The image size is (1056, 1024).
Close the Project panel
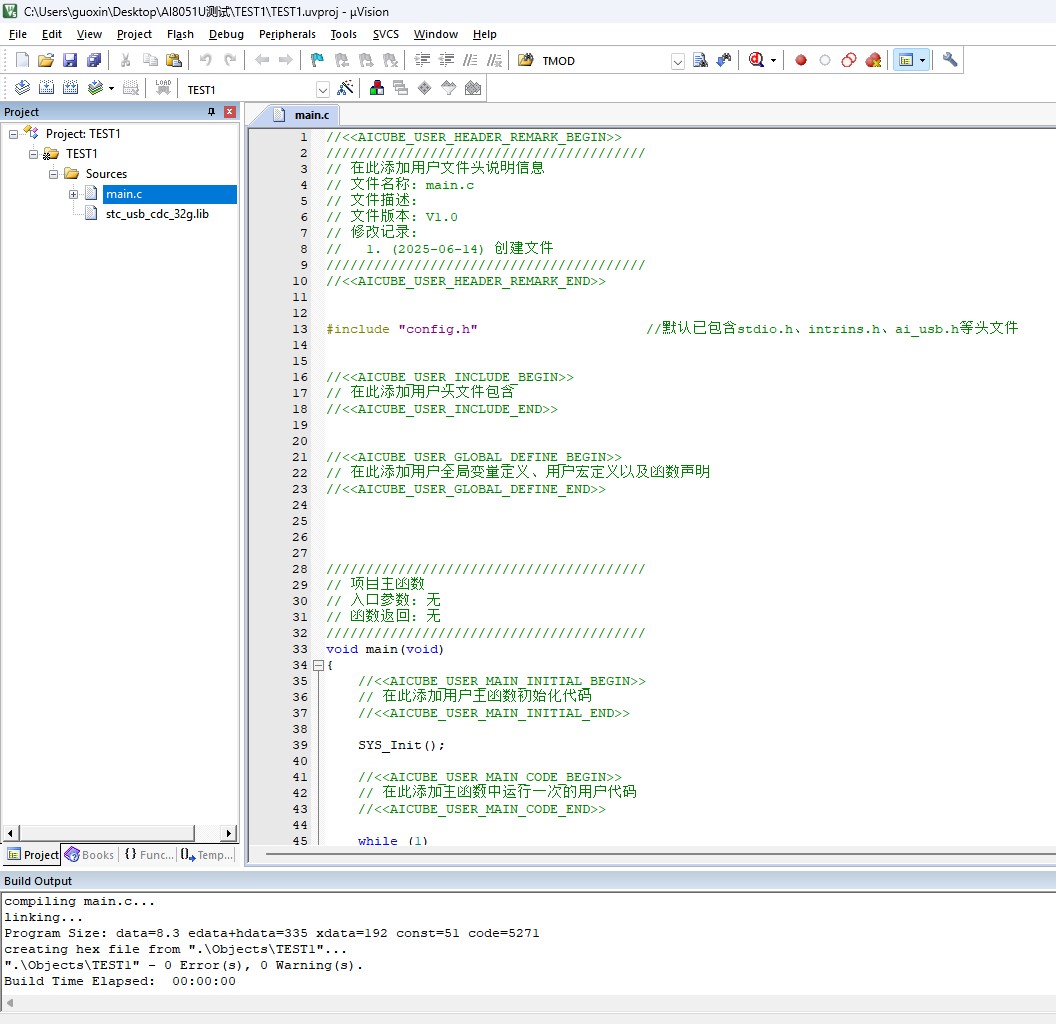point(230,112)
